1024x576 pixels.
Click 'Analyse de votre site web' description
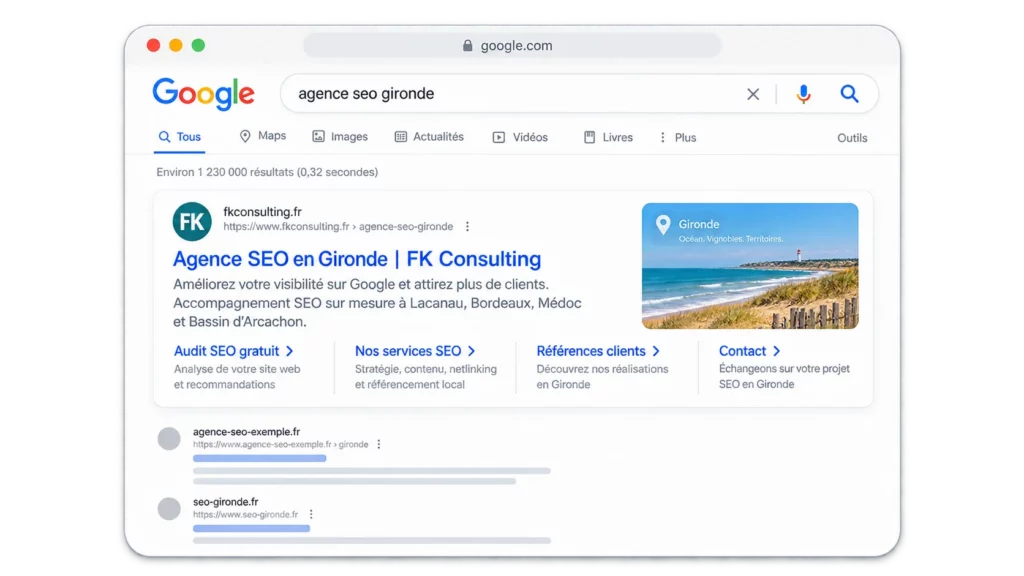click(x=237, y=369)
